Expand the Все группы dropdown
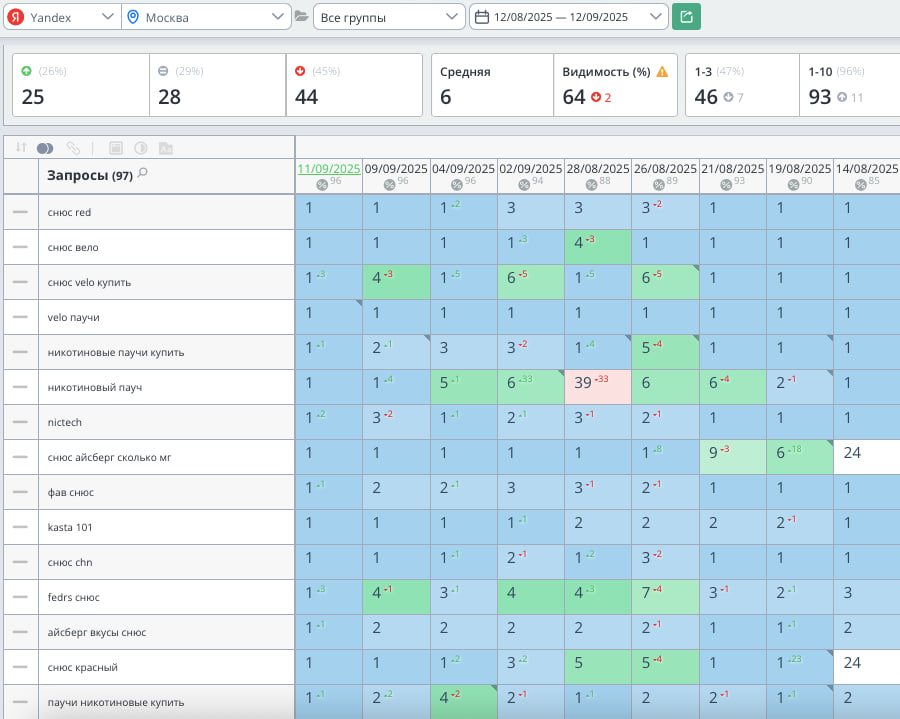The height and width of the screenshot is (719, 900). tap(389, 17)
